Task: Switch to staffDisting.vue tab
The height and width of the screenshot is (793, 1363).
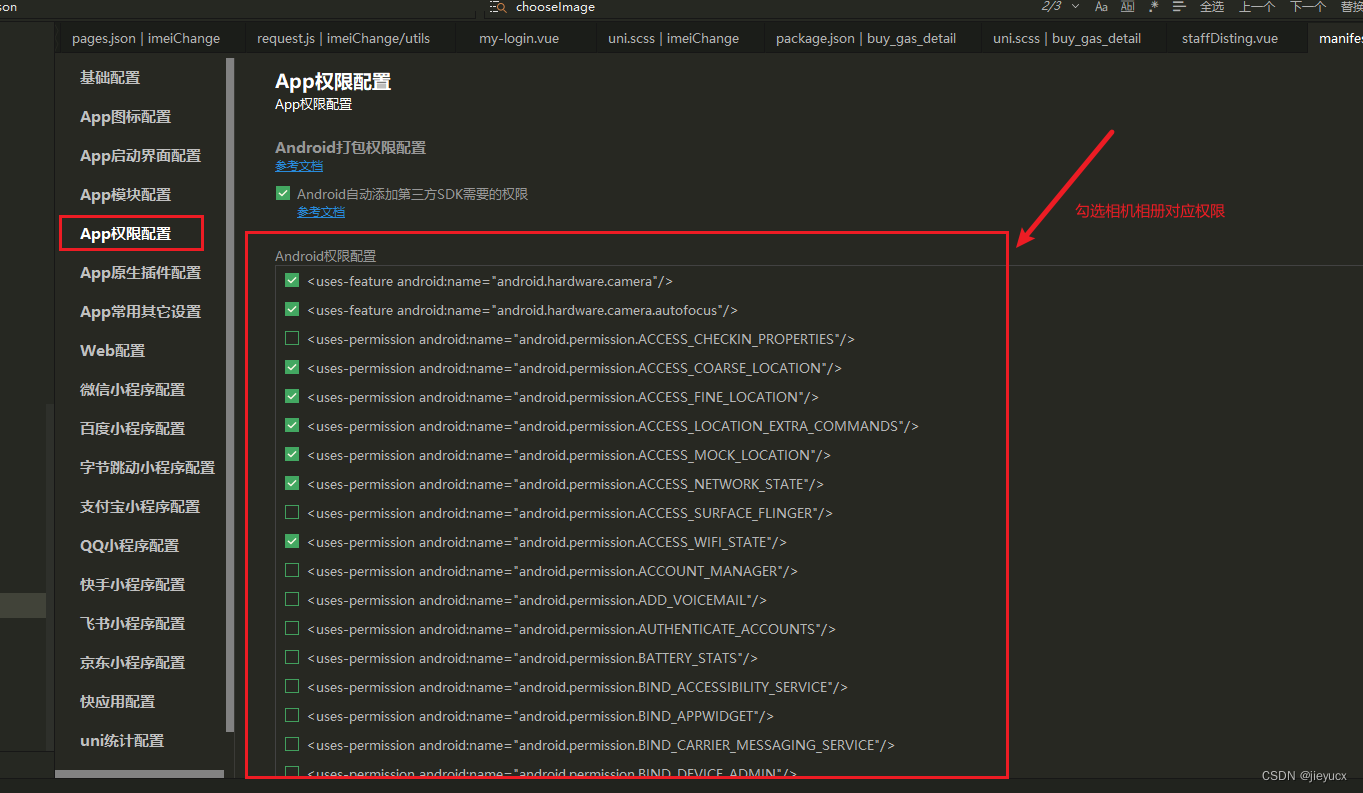Action: (1229, 39)
